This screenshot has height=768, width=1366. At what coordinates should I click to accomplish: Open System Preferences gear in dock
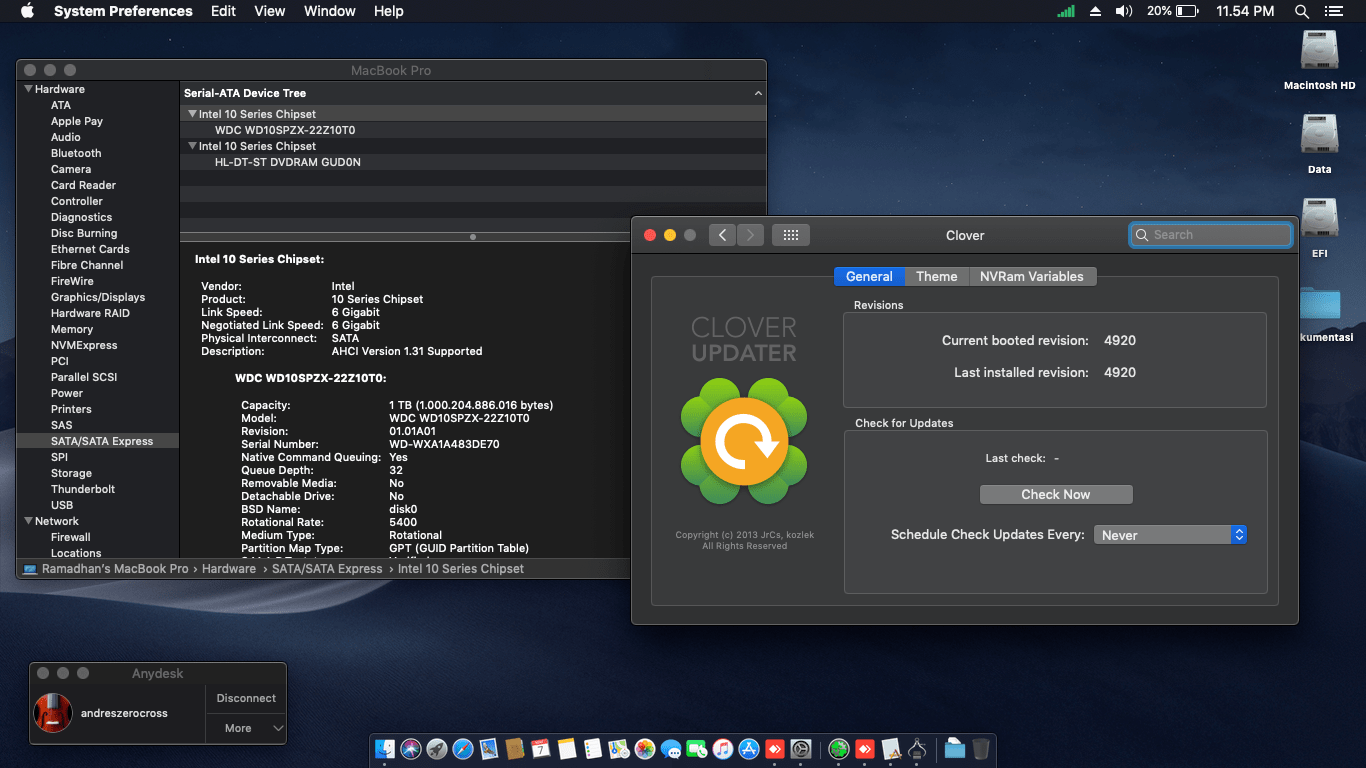(801, 748)
